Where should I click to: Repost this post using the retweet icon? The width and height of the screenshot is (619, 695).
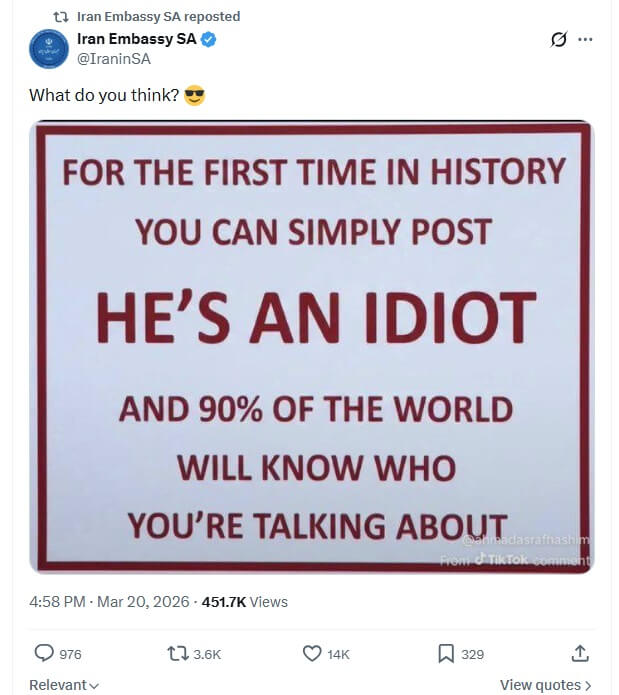pyautogui.click(x=176, y=653)
